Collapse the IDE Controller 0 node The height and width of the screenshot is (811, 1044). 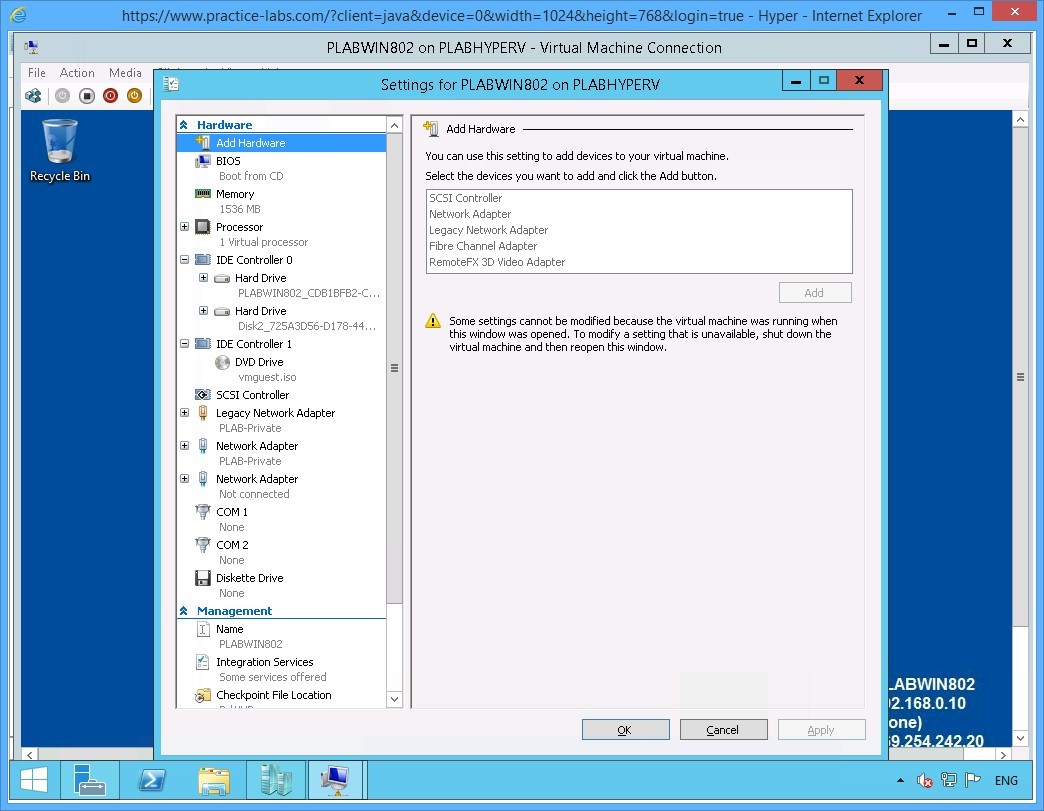pyautogui.click(x=184, y=260)
